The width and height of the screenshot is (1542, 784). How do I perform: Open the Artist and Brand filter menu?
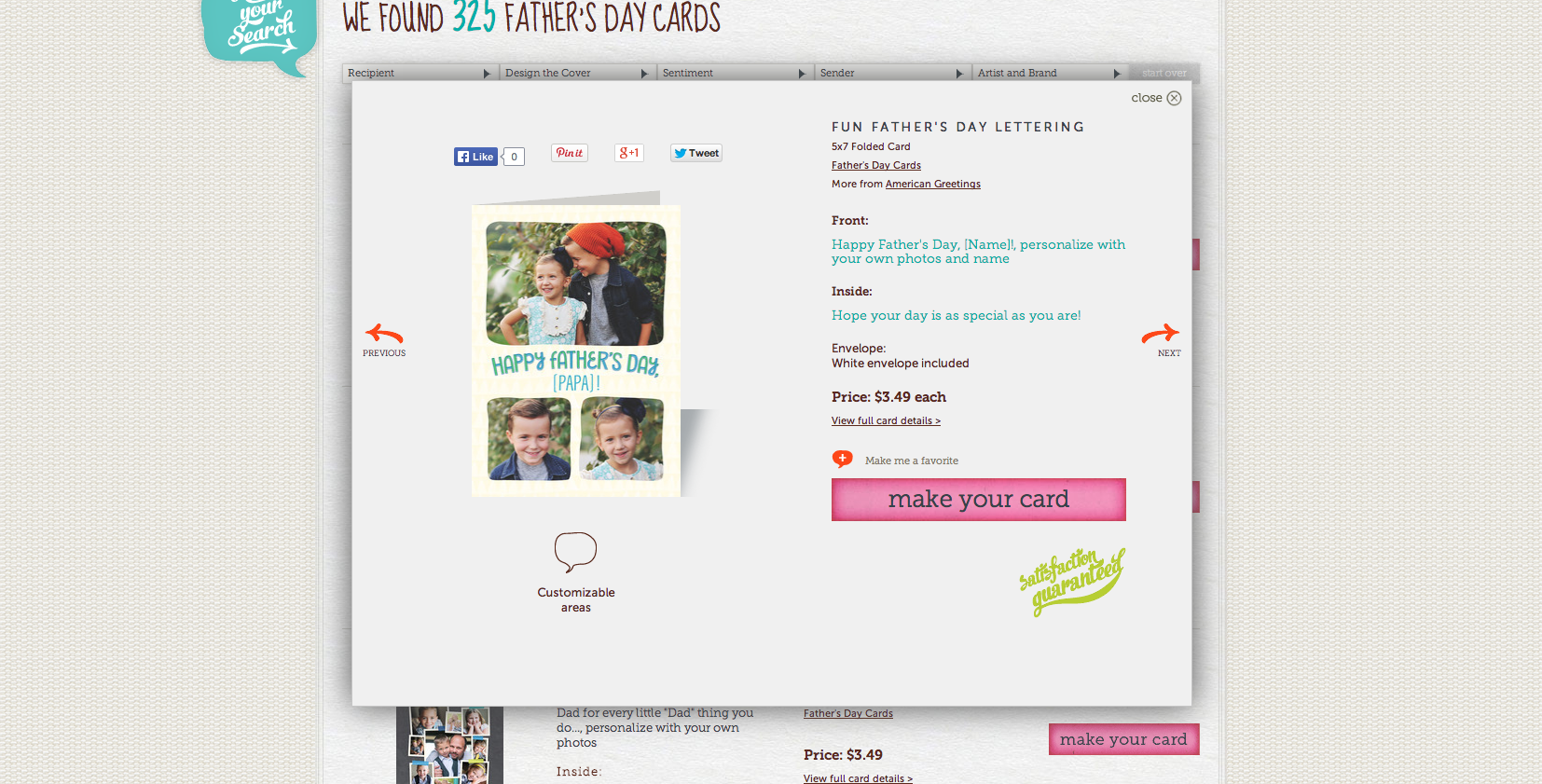[x=1049, y=73]
